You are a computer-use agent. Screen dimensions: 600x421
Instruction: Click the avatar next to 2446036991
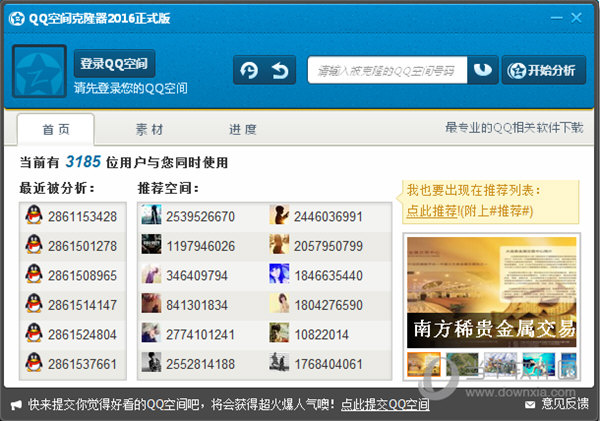(279, 216)
